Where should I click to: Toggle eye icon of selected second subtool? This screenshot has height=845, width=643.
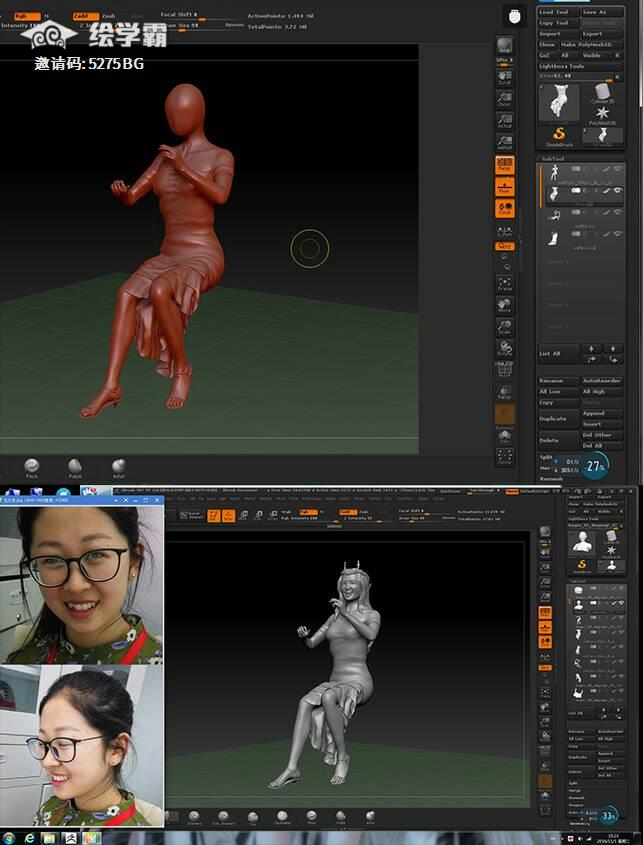(618, 190)
